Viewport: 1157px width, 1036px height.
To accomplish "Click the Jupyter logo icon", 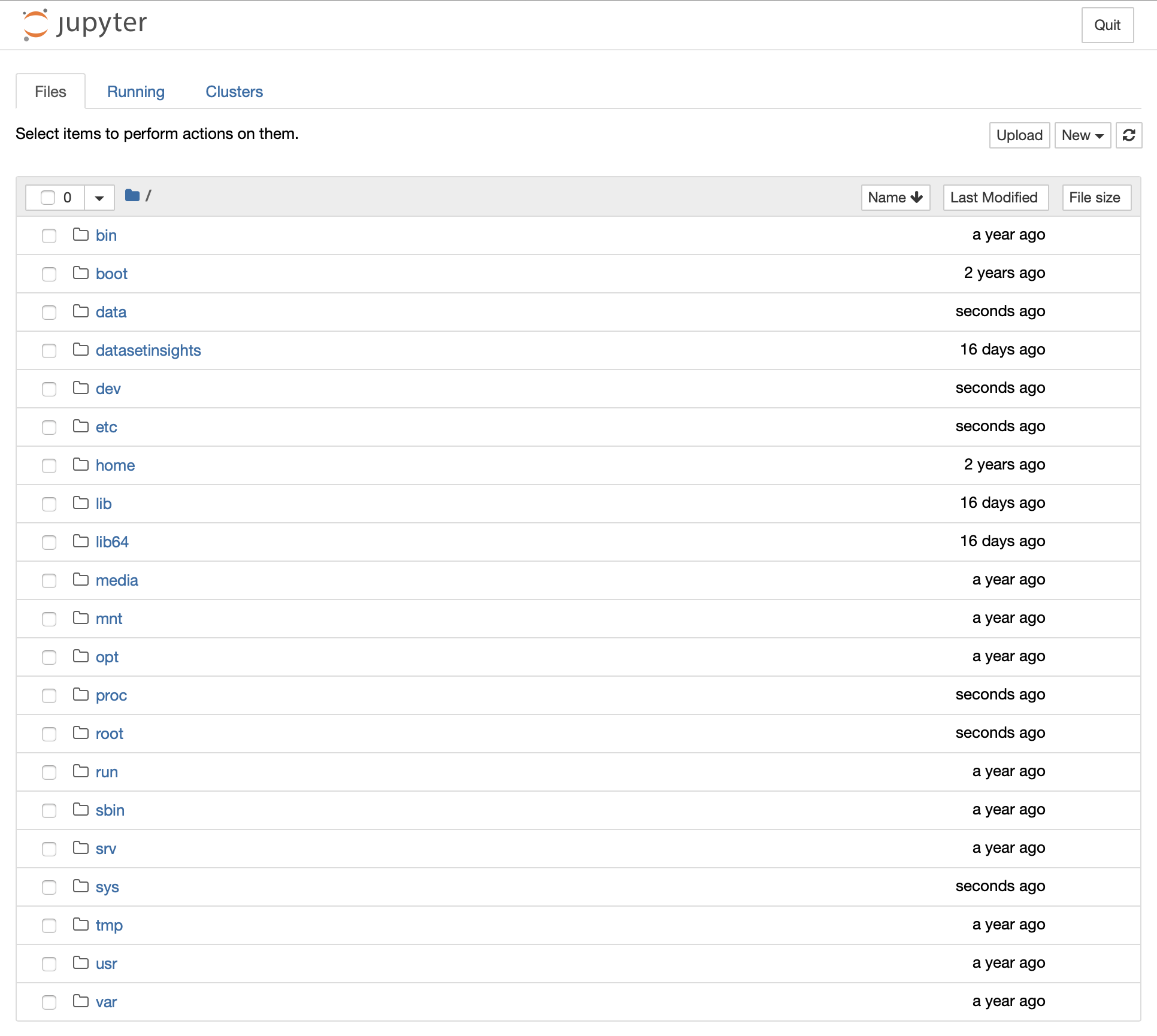I will tap(36, 25).
